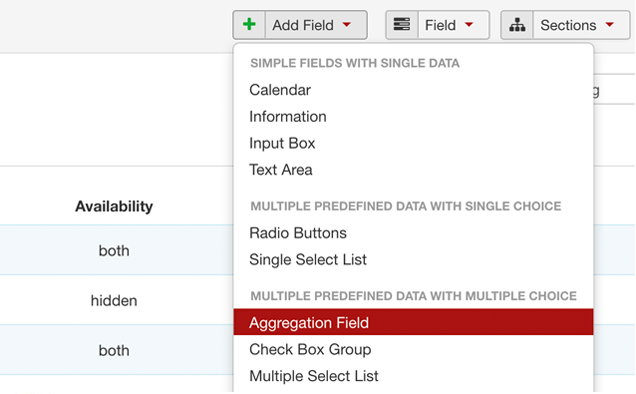Expand the Sections dropdown
Image resolution: width=636 pixels, height=394 pixels.
[x=581, y=25]
